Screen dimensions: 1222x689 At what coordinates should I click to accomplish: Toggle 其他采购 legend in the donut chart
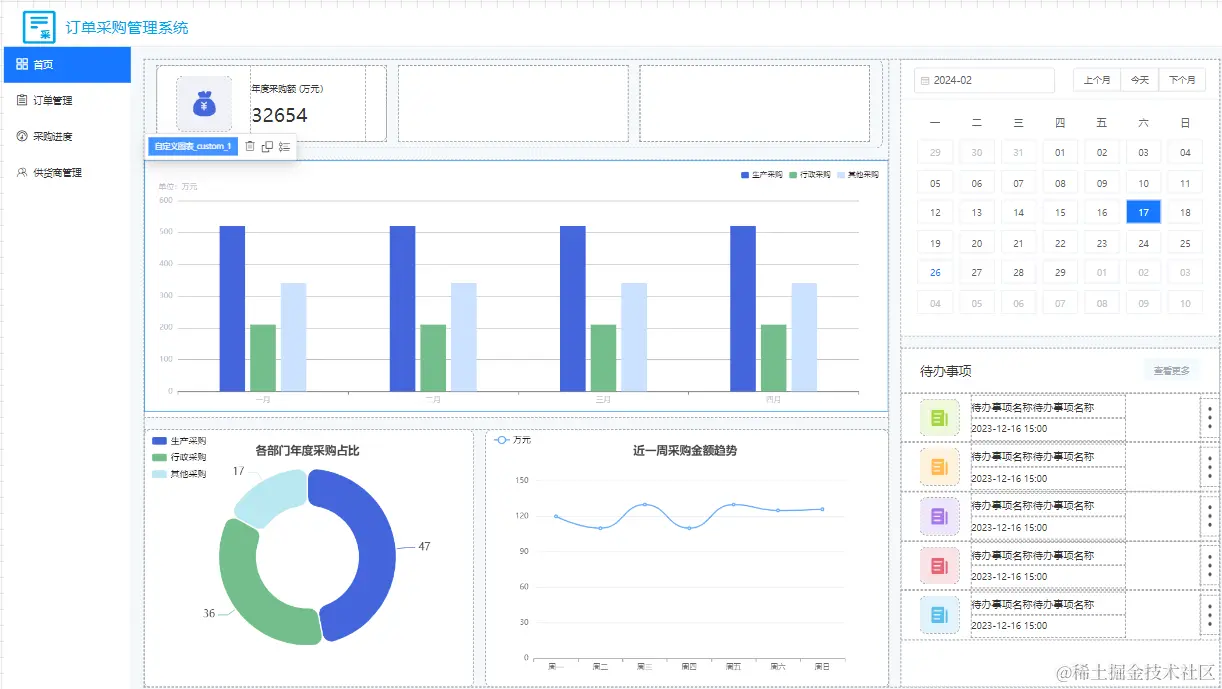179,474
